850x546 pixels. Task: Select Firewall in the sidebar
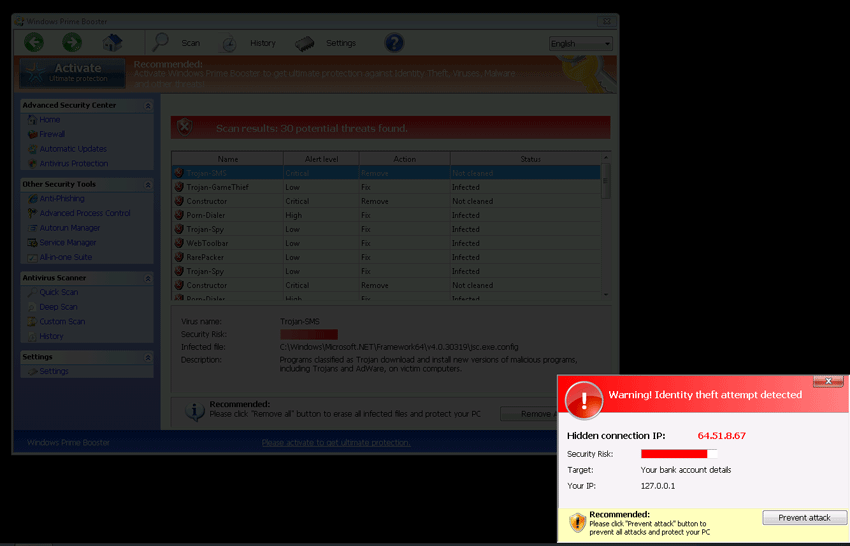click(52, 134)
